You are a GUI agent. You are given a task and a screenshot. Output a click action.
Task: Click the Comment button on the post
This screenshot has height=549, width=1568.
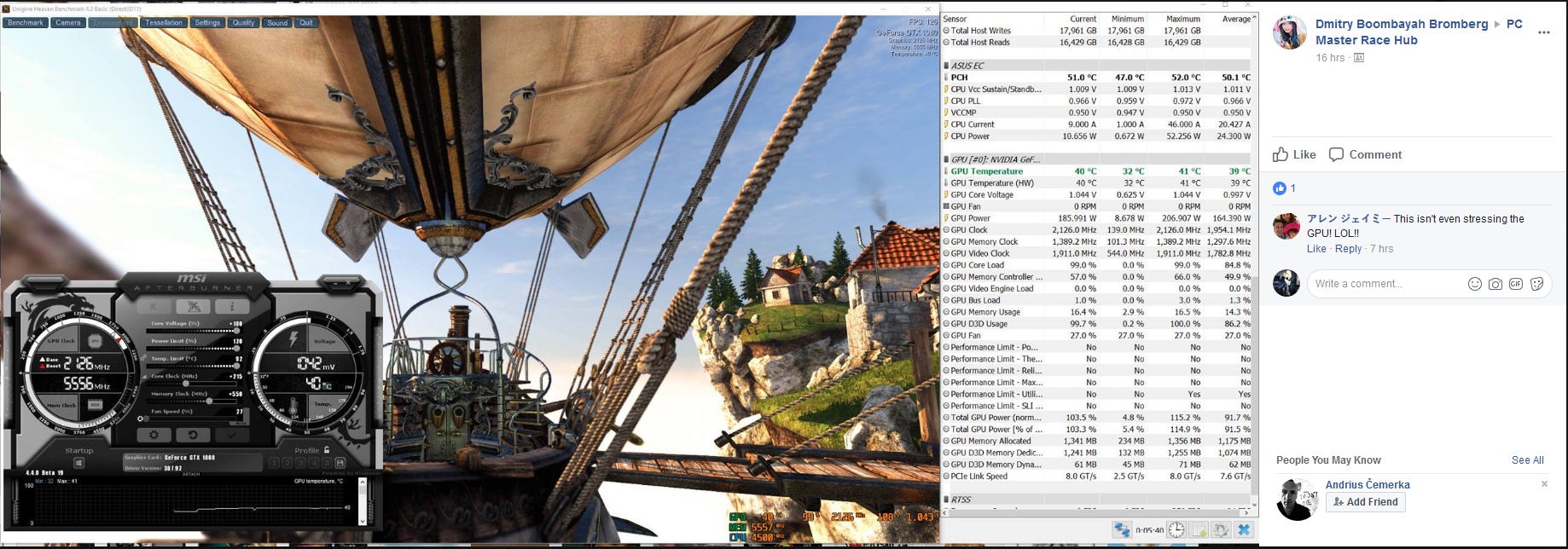point(1366,154)
